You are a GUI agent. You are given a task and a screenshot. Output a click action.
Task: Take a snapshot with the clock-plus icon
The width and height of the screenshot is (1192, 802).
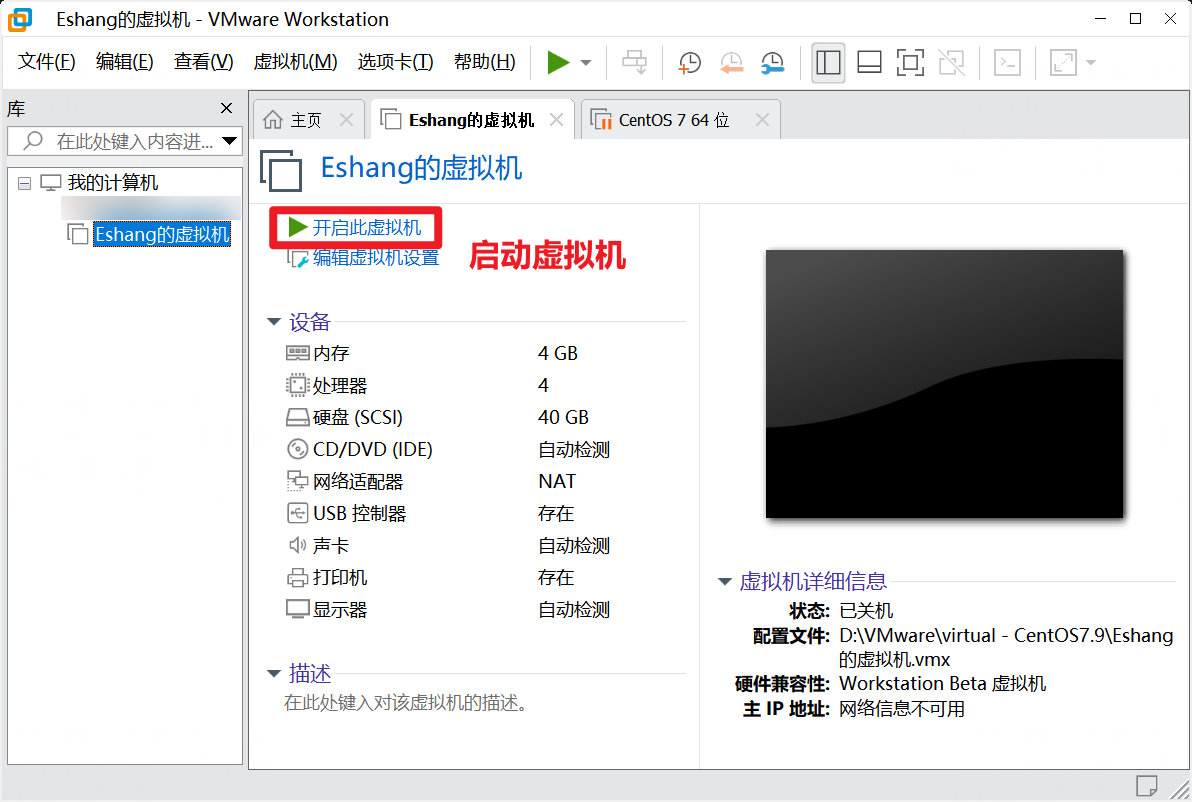(x=690, y=62)
